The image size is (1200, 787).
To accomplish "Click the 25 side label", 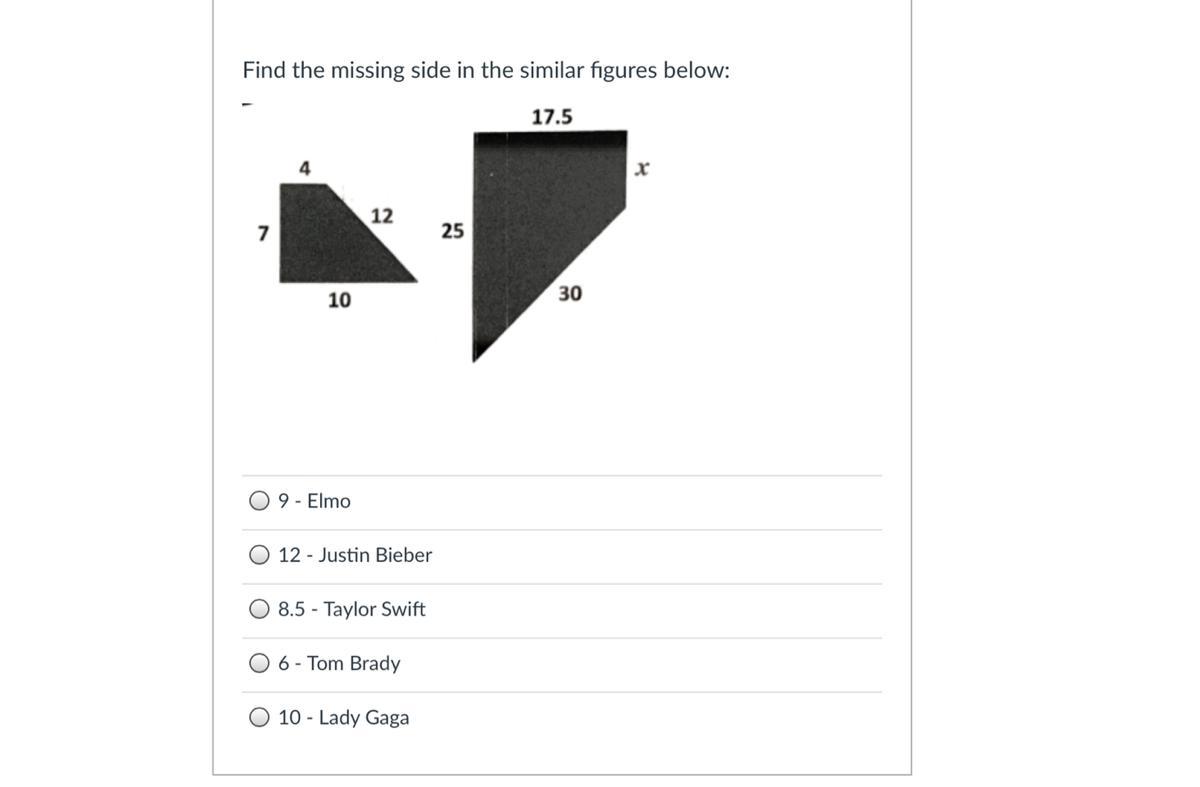I will [x=452, y=231].
